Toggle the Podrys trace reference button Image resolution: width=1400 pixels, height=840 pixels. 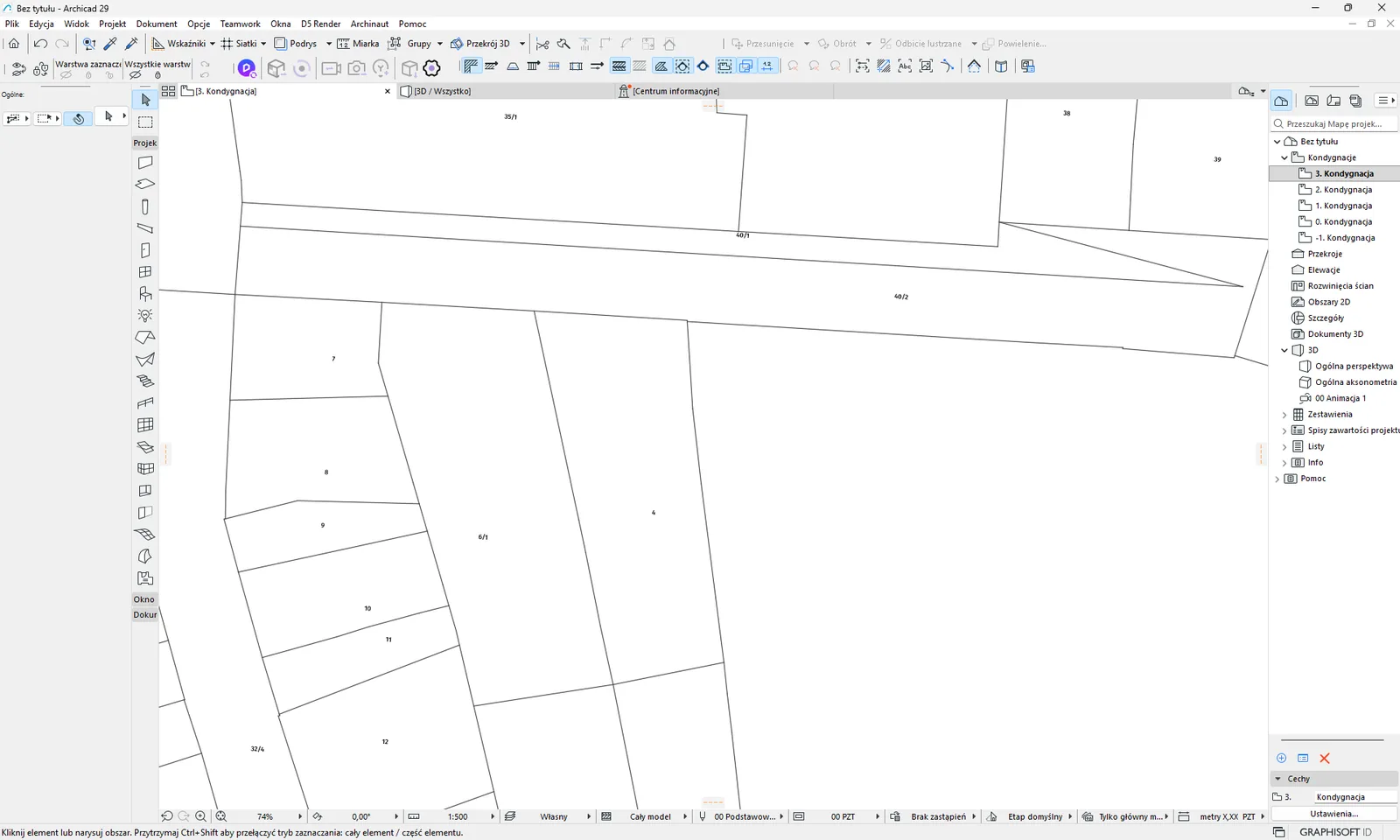pyautogui.click(x=296, y=44)
